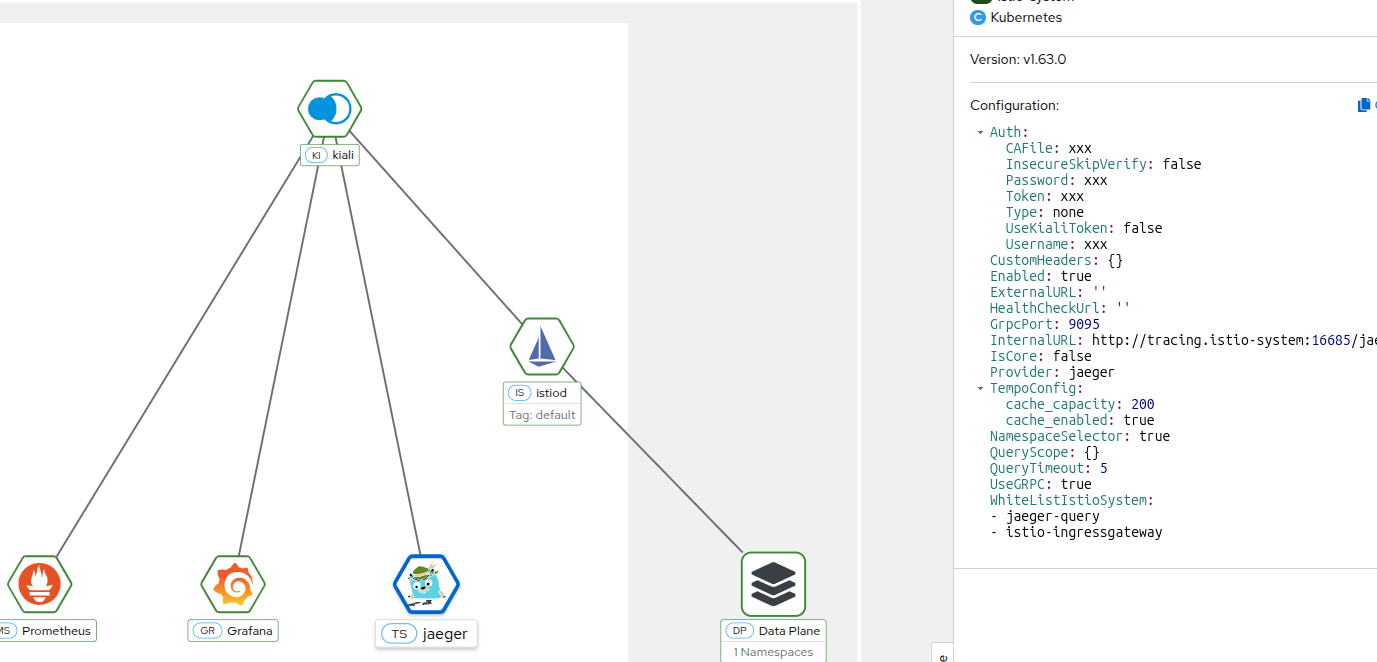Collapse the Auth section caret
The height and width of the screenshot is (662, 1377).
(980, 132)
